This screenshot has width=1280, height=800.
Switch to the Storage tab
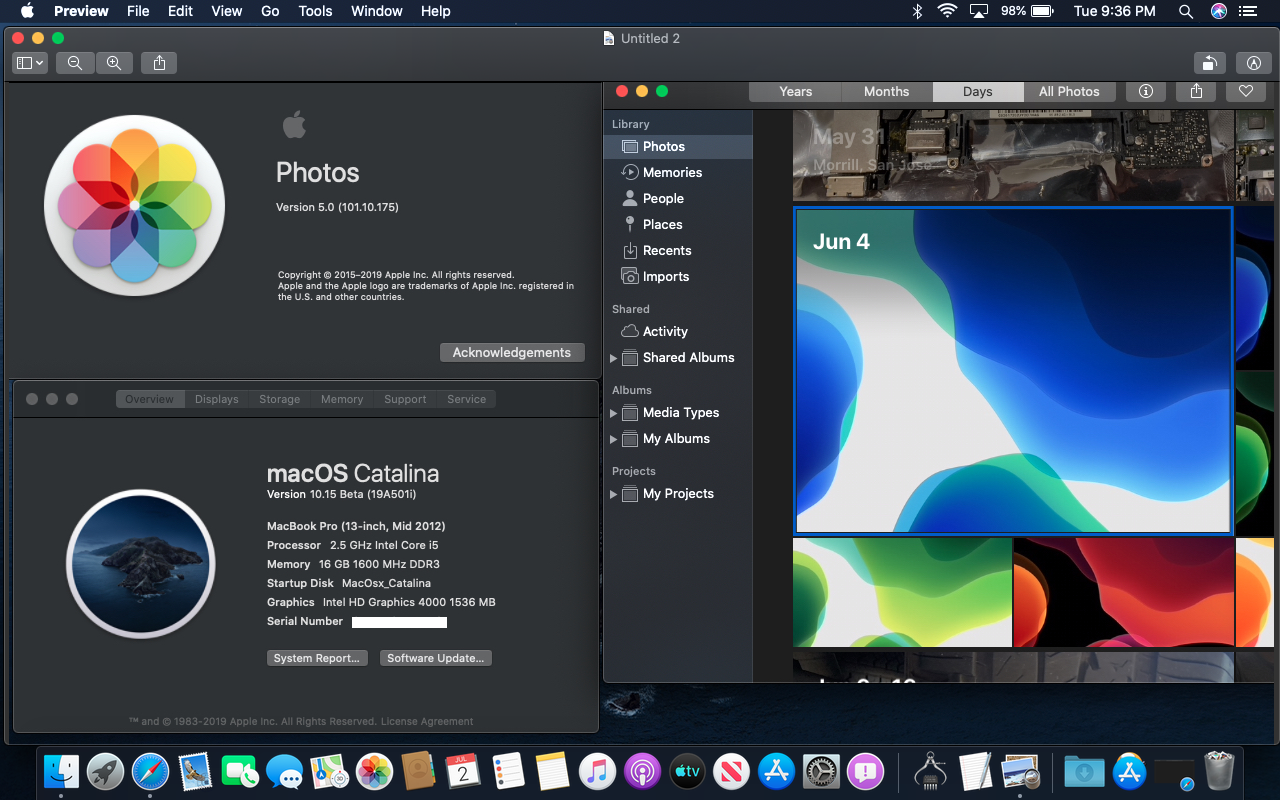point(280,399)
